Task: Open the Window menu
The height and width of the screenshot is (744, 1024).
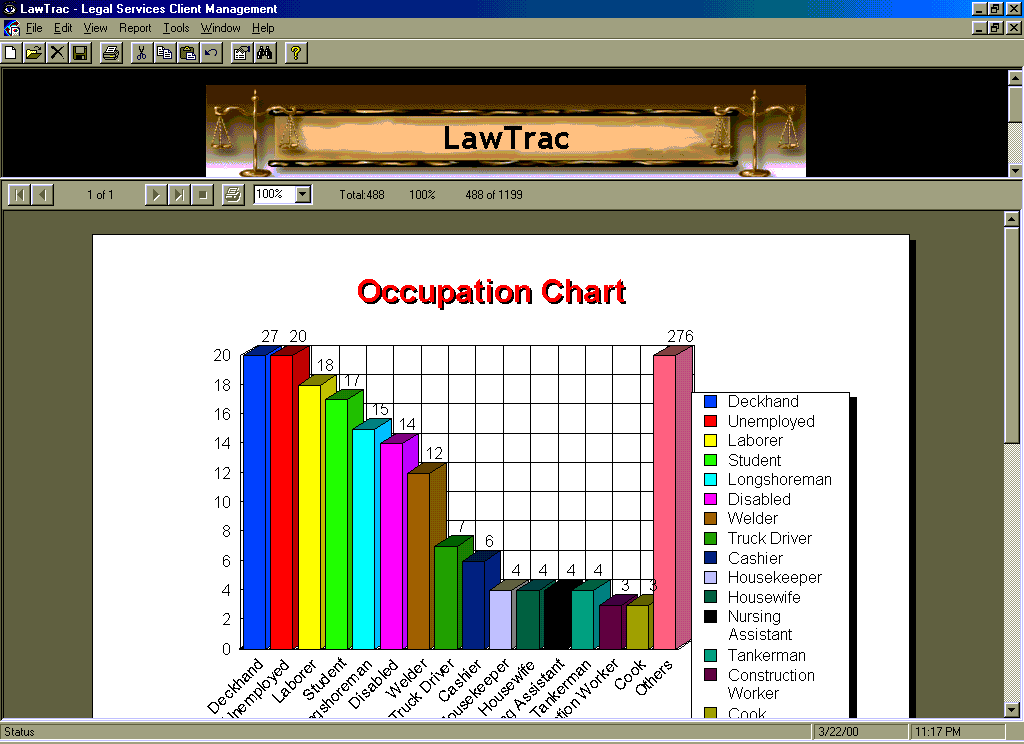Action: (221, 28)
